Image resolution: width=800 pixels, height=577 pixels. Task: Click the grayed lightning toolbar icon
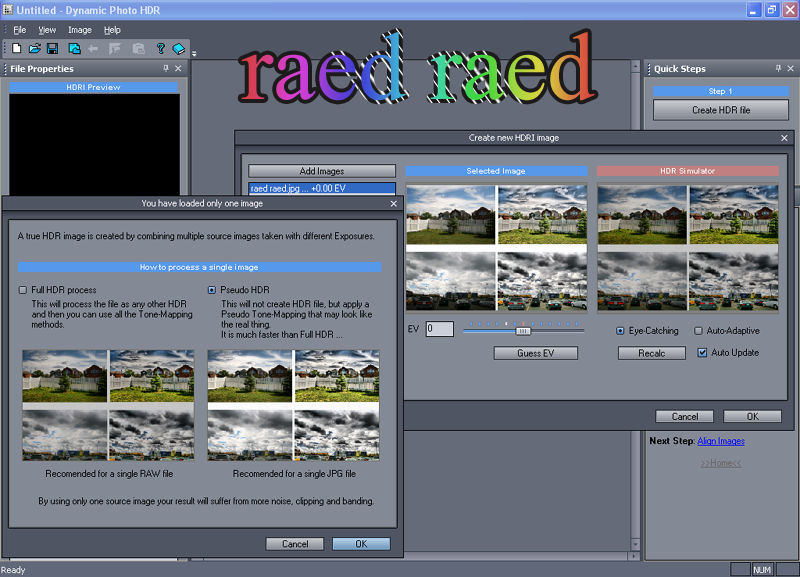(115, 48)
